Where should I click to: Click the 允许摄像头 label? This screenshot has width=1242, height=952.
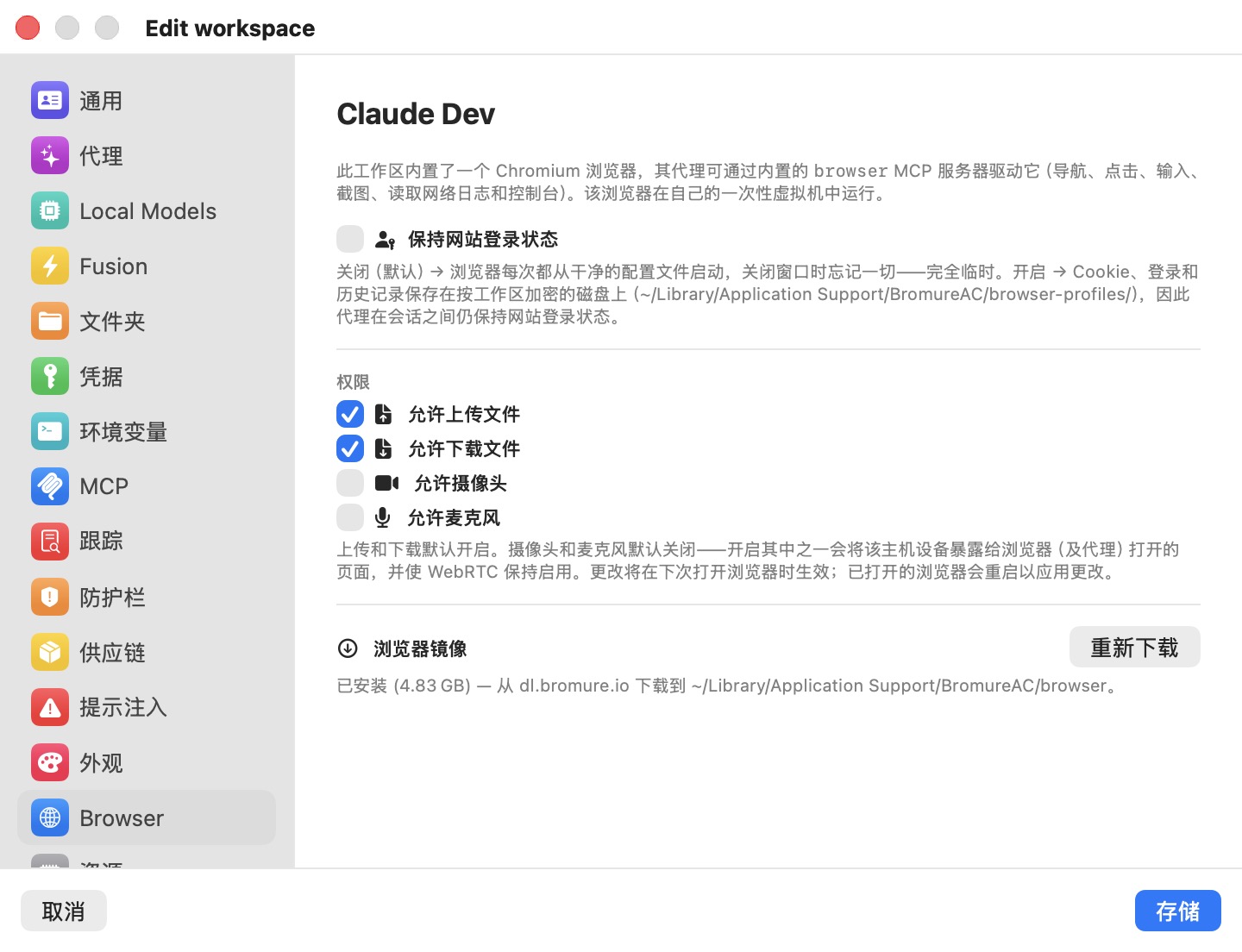click(x=461, y=484)
